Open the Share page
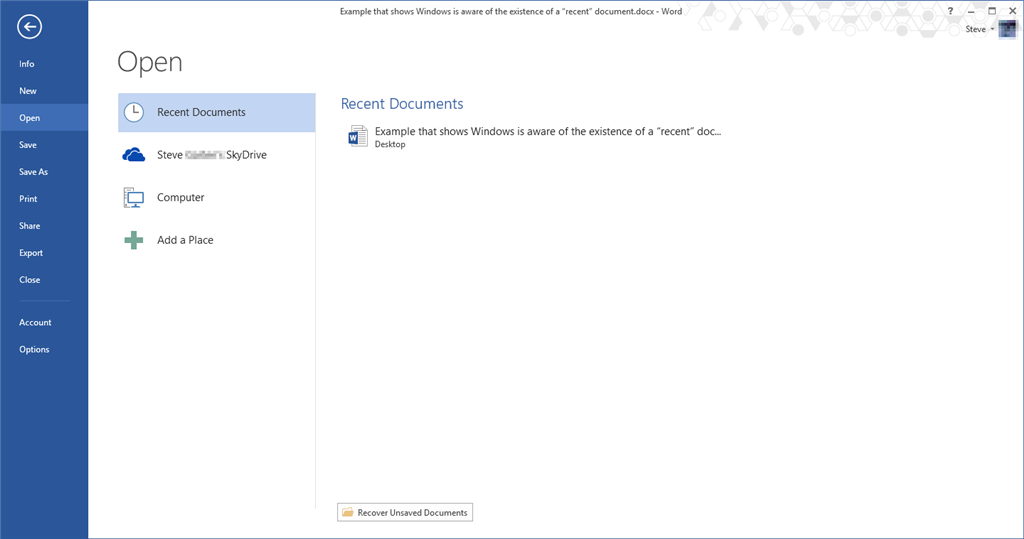The image size is (1024, 539). (x=44, y=225)
